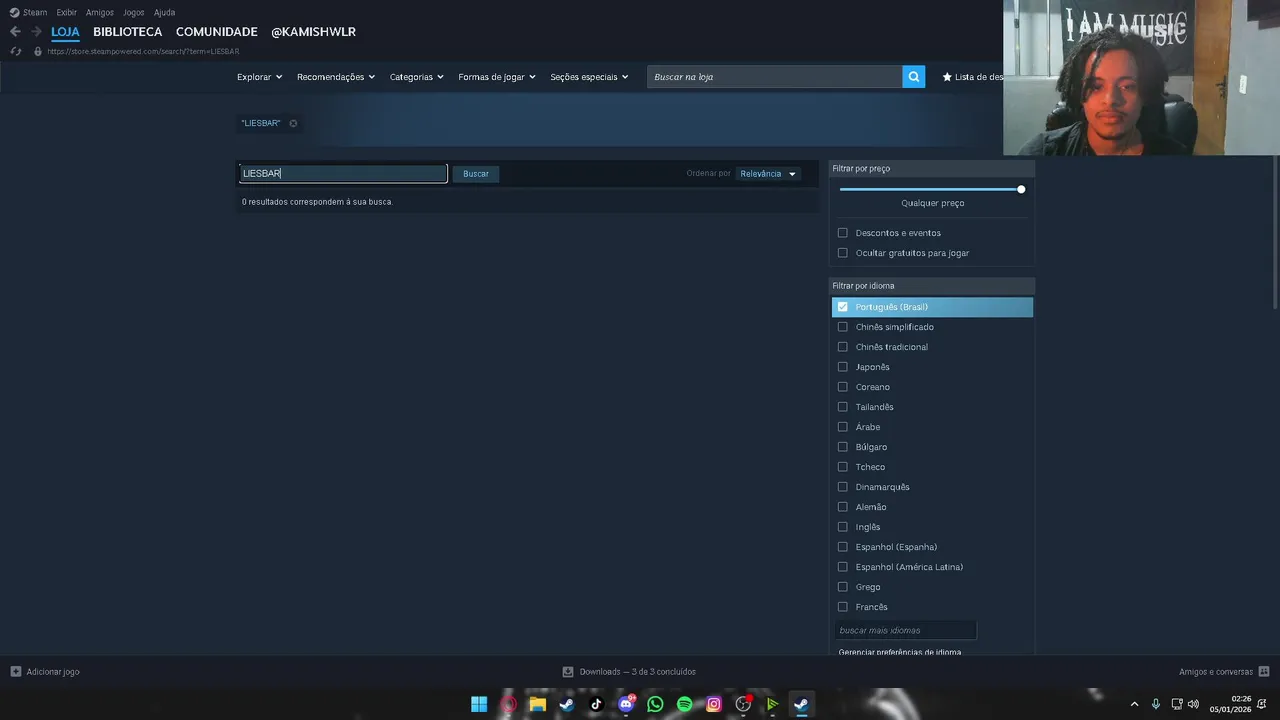Open the friends chat icon at bottom right
Image resolution: width=1280 pixels, height=720 pixels.
1264,672
